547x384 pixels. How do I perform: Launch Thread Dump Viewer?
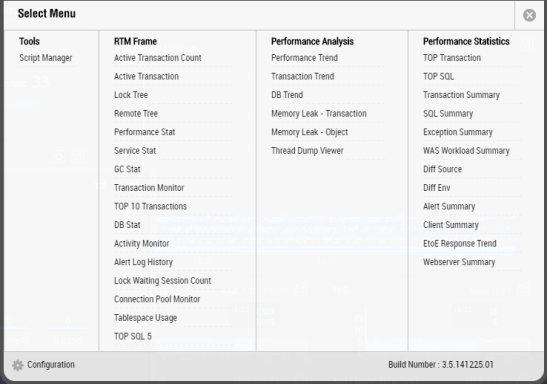point(307,151)
